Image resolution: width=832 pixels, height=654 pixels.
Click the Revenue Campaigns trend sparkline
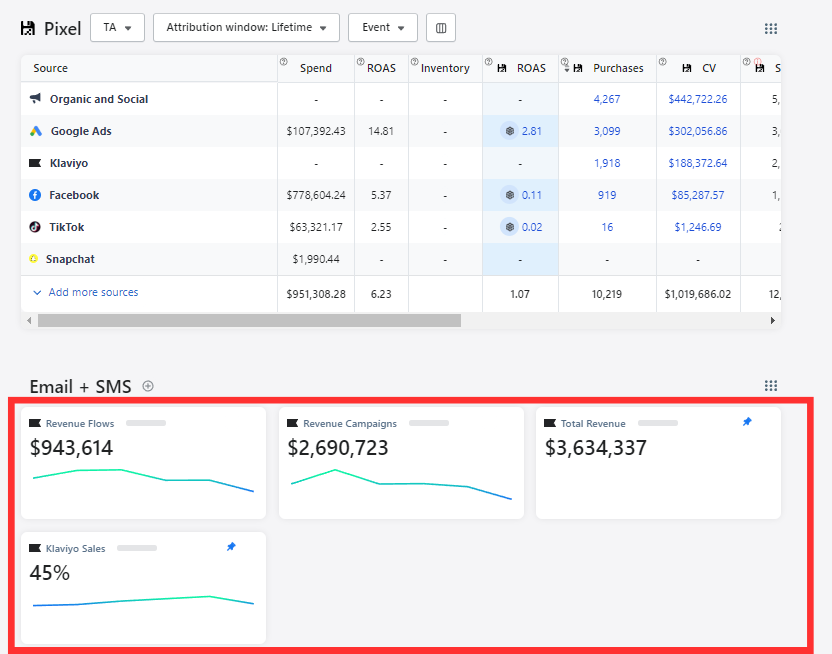(x=401, y=484)
